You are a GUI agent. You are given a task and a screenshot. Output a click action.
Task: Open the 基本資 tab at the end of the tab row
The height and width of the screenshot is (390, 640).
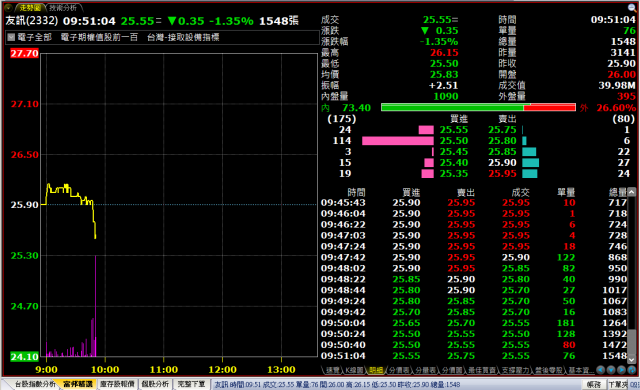click(581, 370)
